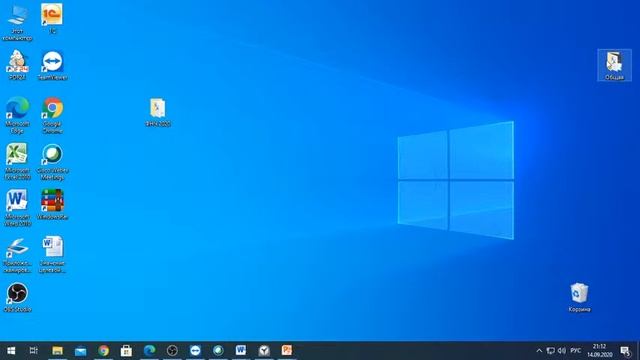Switch to Cisco Webex in the taskbar

click(x=218, y=351)
